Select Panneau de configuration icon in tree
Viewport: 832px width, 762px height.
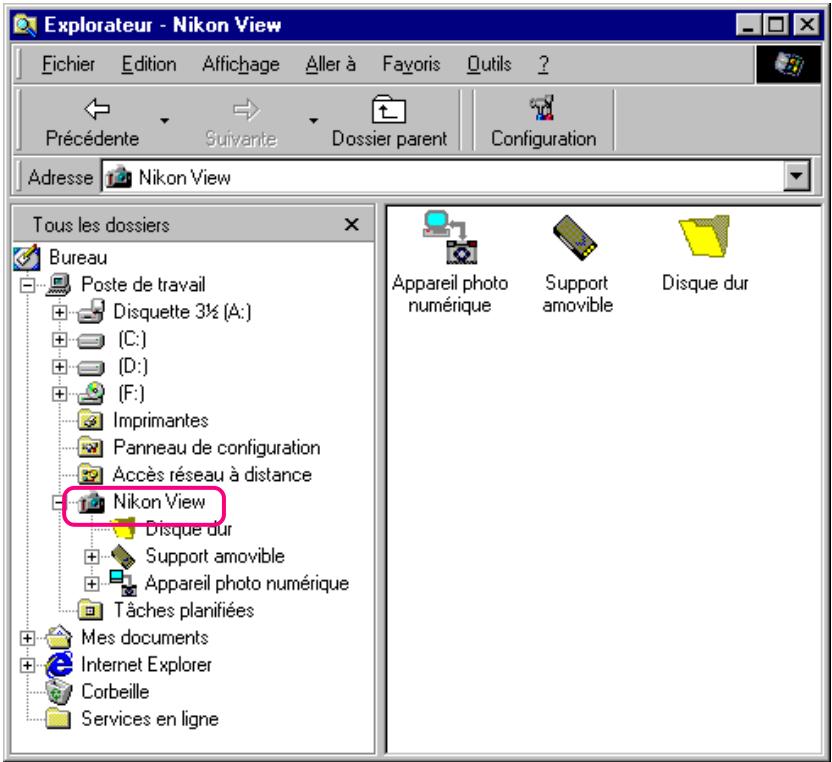pyautogui.click(x=91, y=447)
